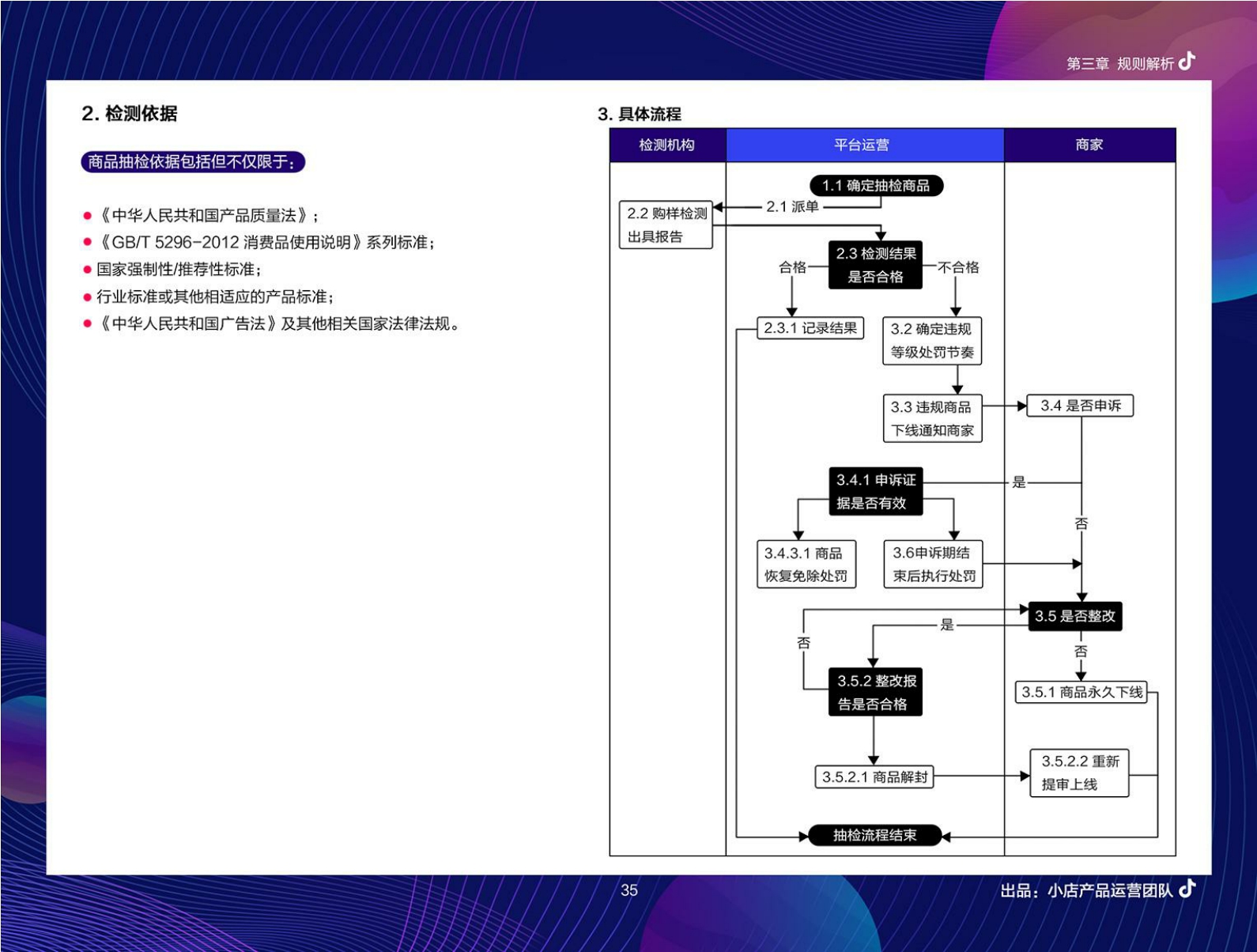Select the 3.4 是否申诉 box

click(x=1080, y=406)
